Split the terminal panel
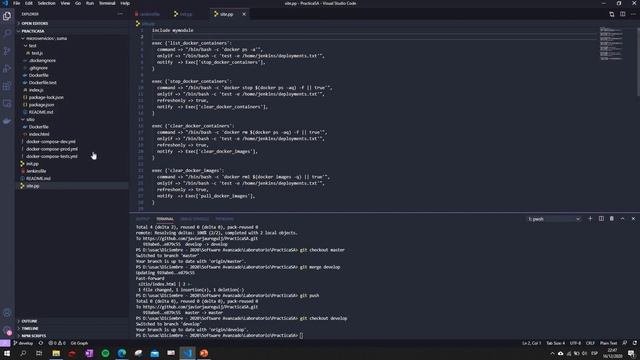The image size is (640, 360). tap(601, 219)
